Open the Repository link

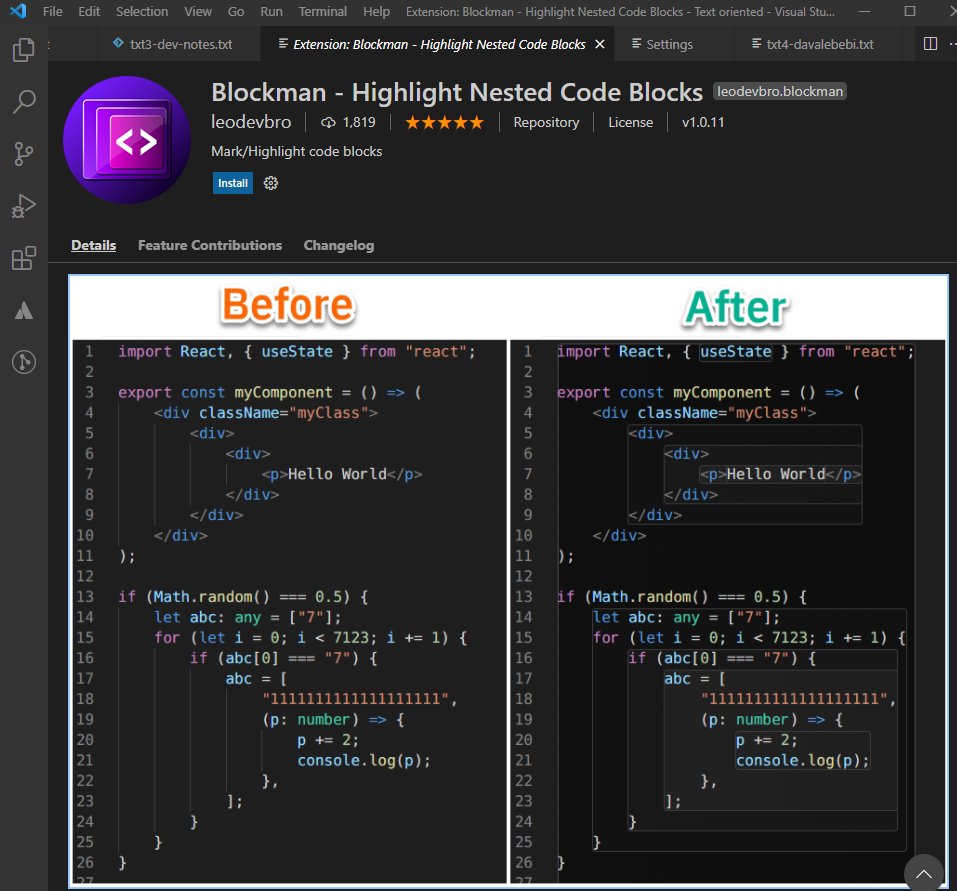[x=546, y=123]
